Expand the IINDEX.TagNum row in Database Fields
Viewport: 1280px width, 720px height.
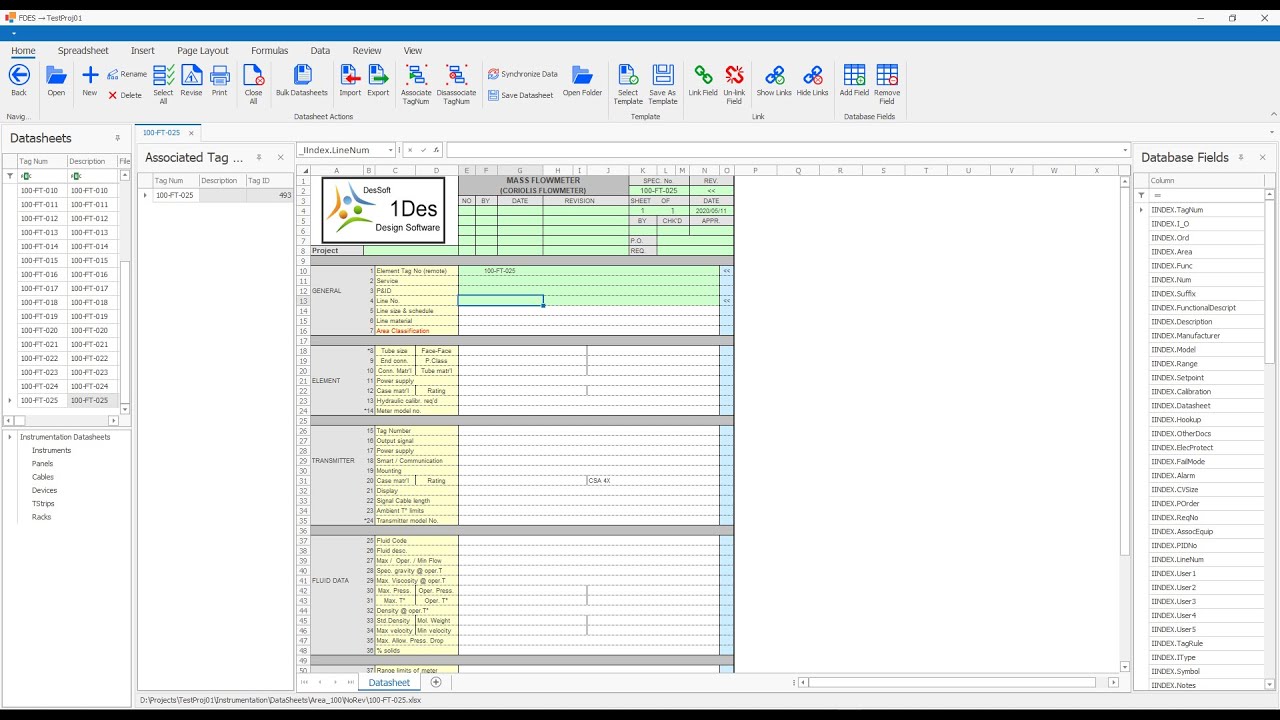click(1141, 210)
